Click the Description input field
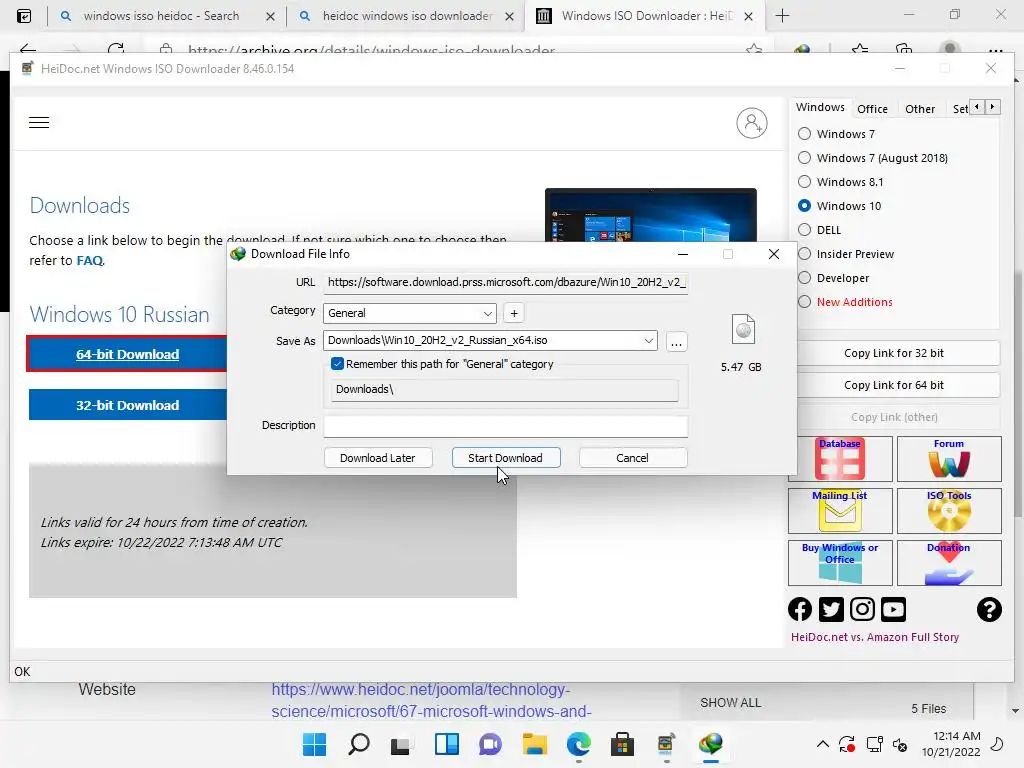This screenshot has width=1024, height=768. [x=505, y=426]
